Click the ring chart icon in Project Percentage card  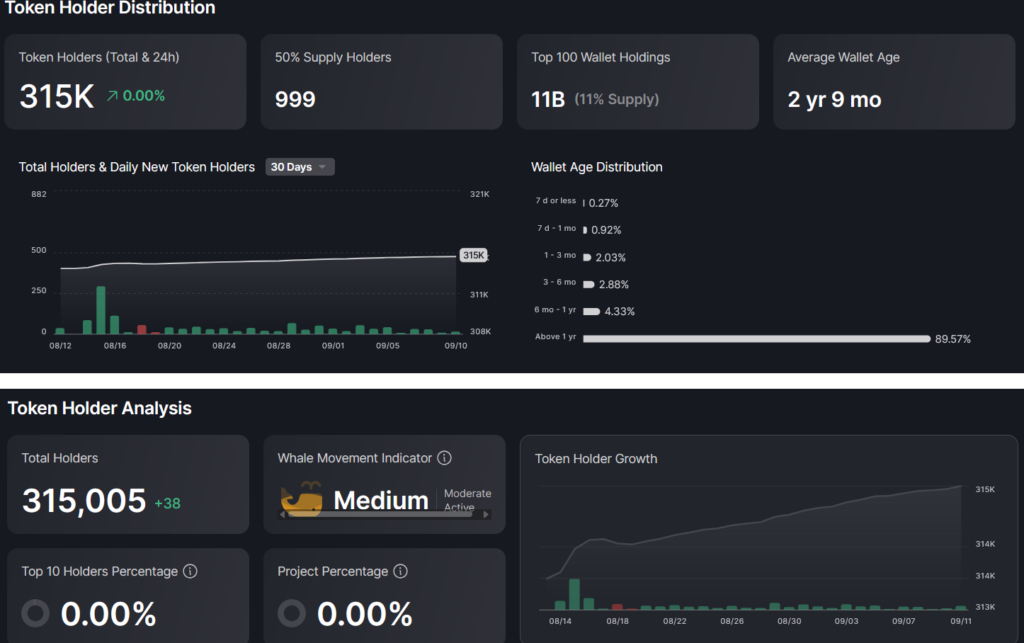coord(291,614)
